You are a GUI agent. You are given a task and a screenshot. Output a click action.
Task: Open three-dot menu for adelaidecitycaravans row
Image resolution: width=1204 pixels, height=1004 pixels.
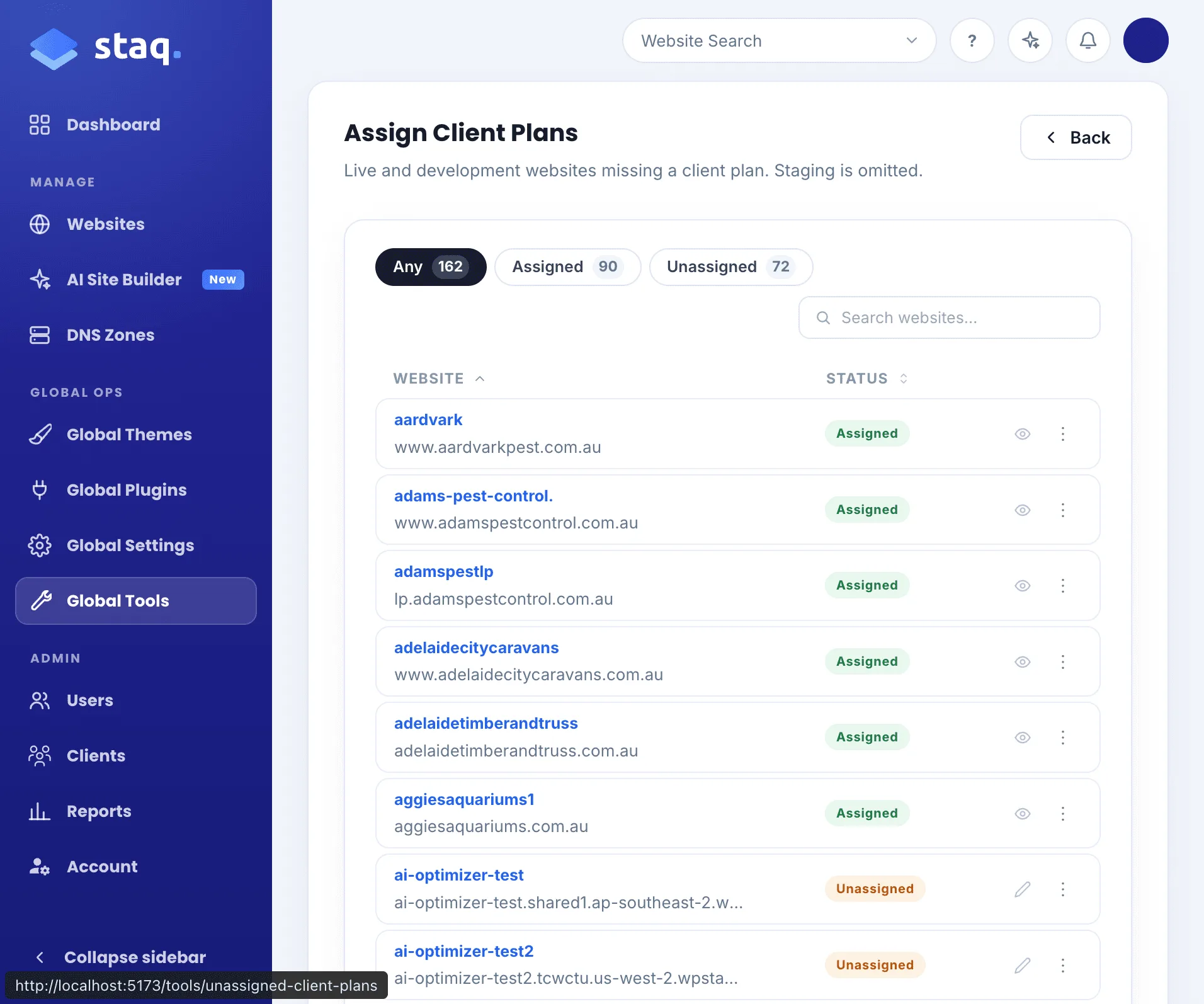(x=1063, y=662)
